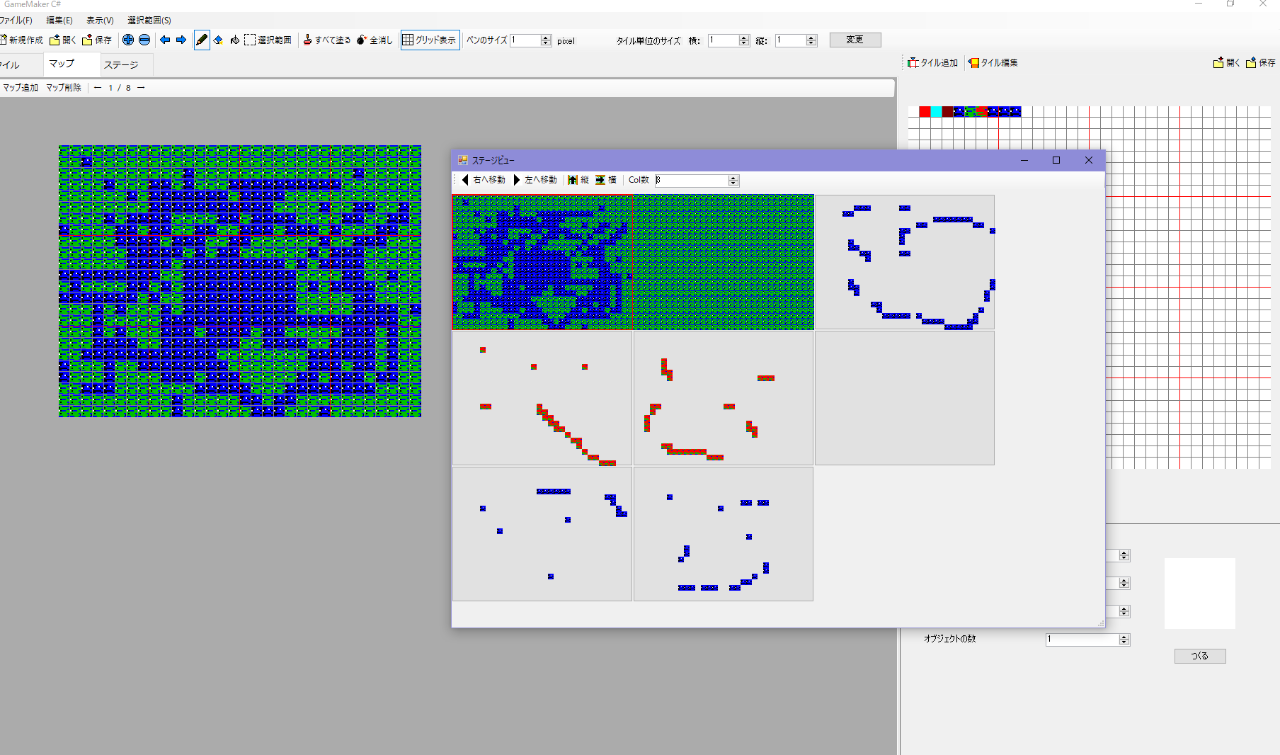The height and width of the screenshot is (755, 1280).
Task: Increase the Col数 spinner value
Action: pyautogui.click(x=734, y=177)
